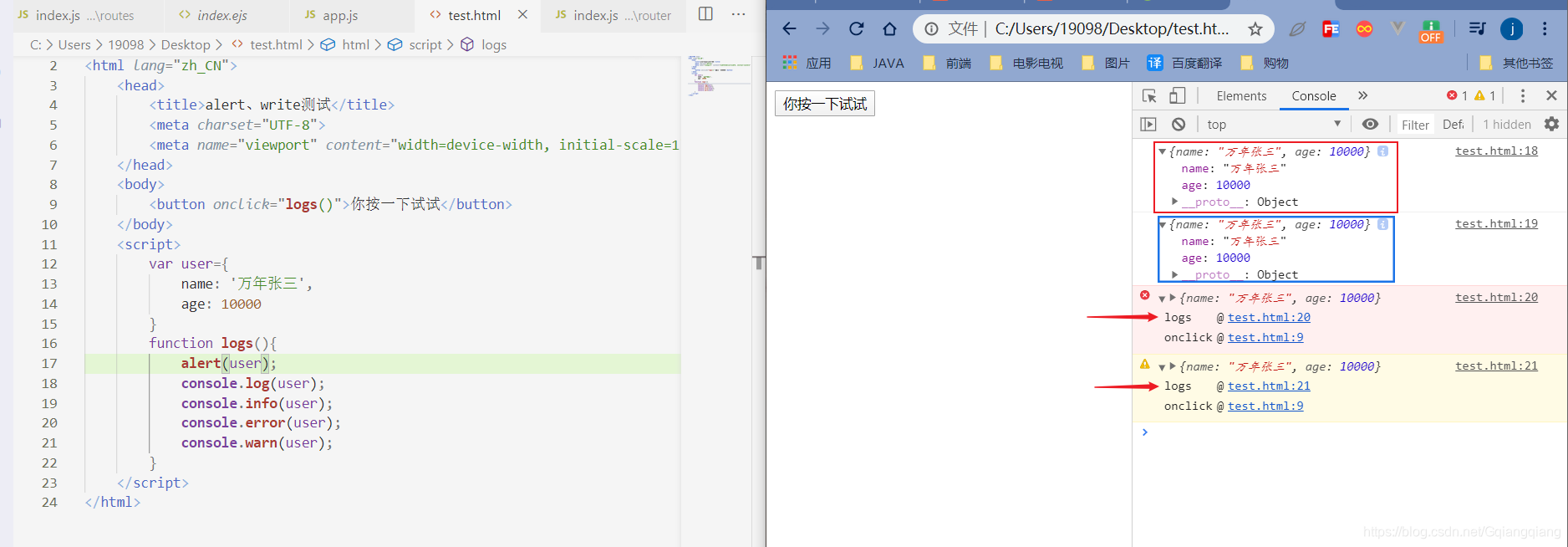1568x547 pixels.
Task: Split the VS Code editor
Action: (705, 14)
